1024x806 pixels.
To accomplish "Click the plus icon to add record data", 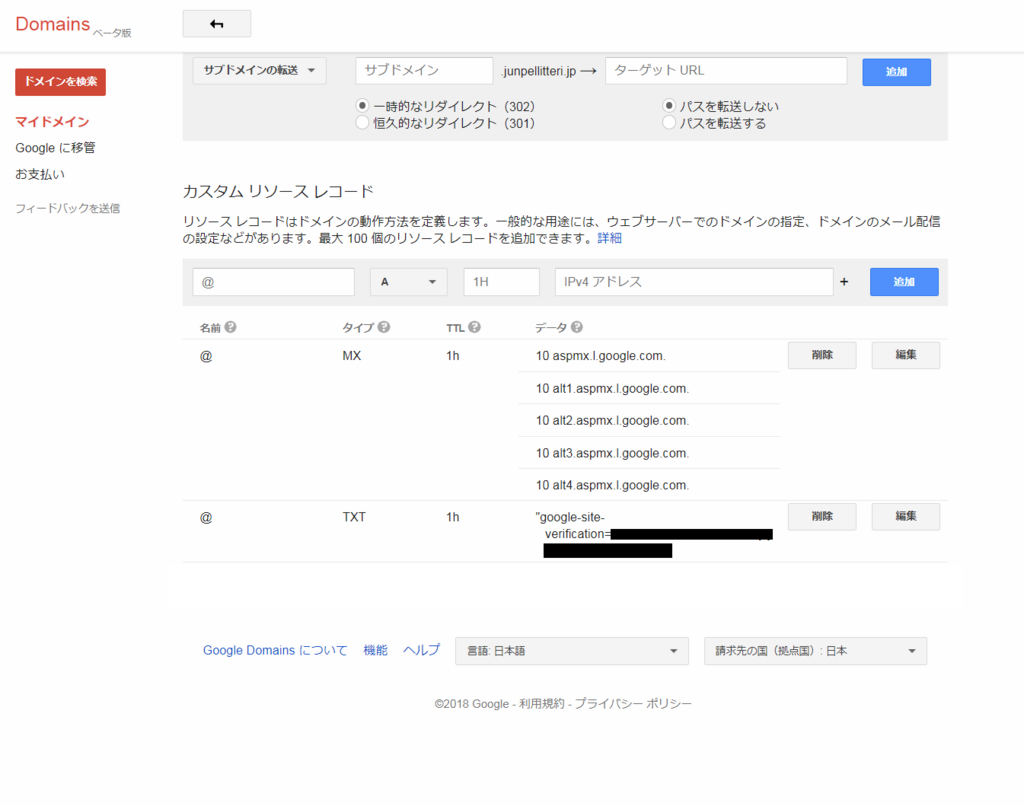I will [843, 282].
